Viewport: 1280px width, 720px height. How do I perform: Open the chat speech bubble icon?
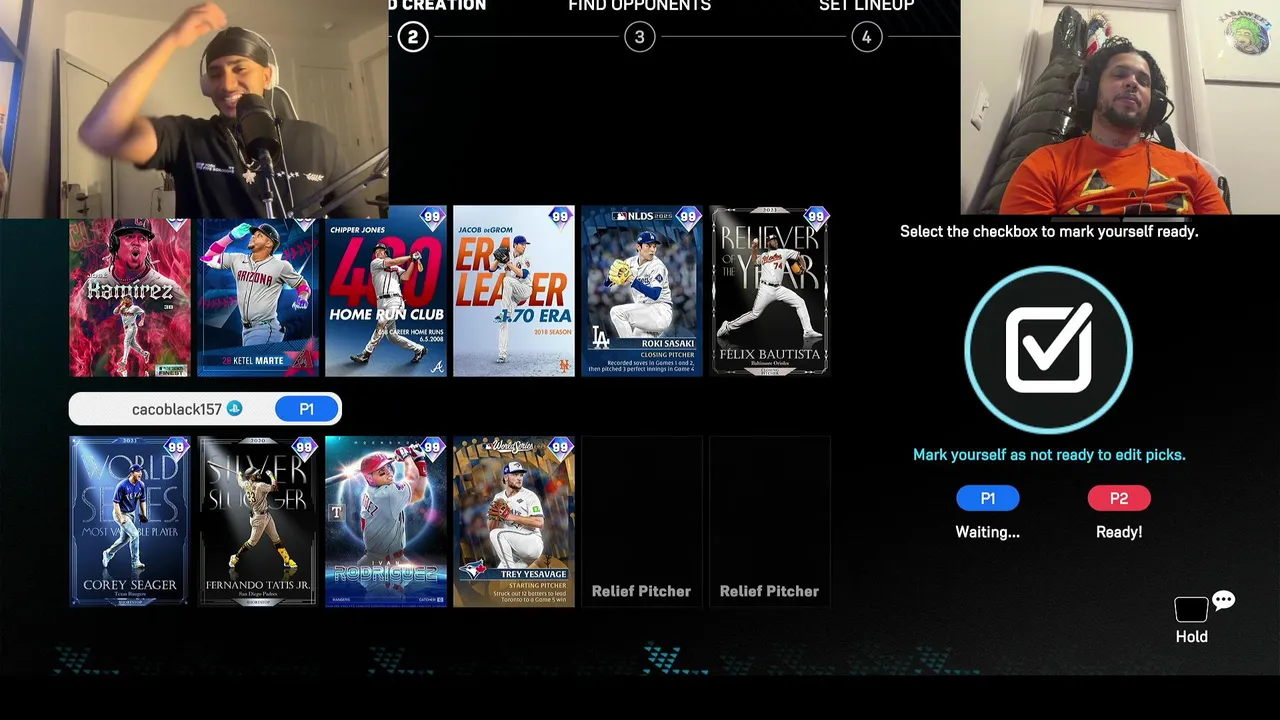click(x=1223, y=600)
